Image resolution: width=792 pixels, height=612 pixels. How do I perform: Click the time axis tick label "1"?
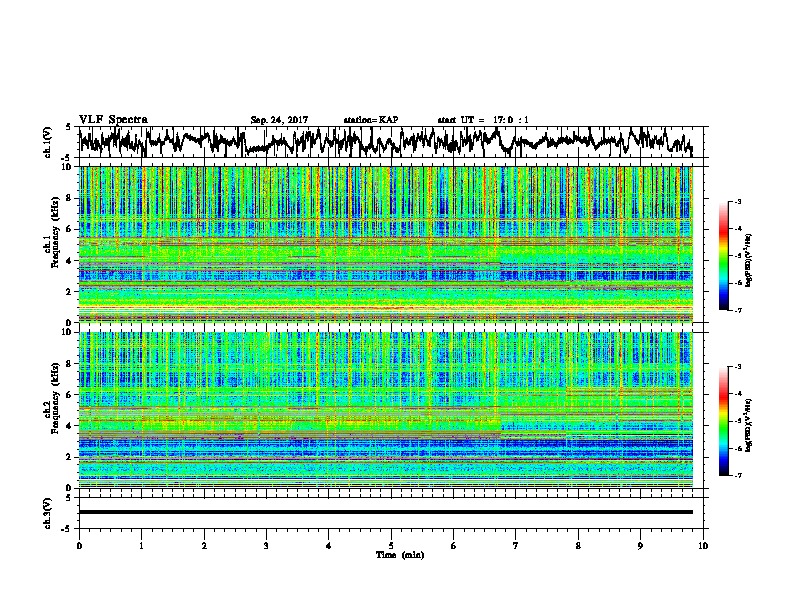142,546
